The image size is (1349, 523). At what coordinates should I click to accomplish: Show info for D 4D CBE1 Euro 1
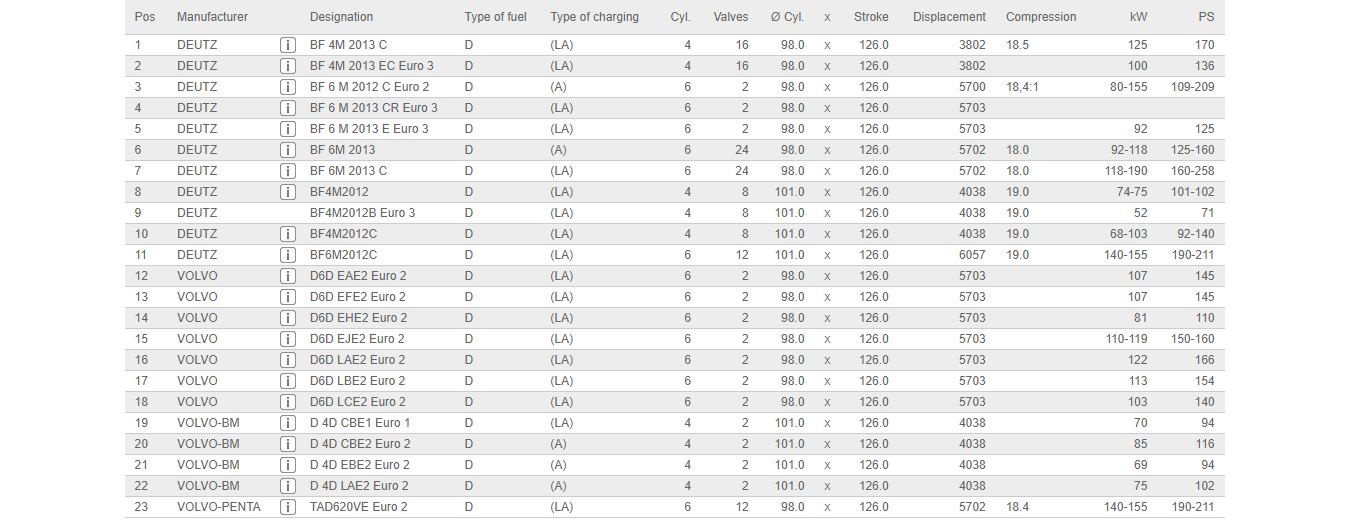pos(288,423)
